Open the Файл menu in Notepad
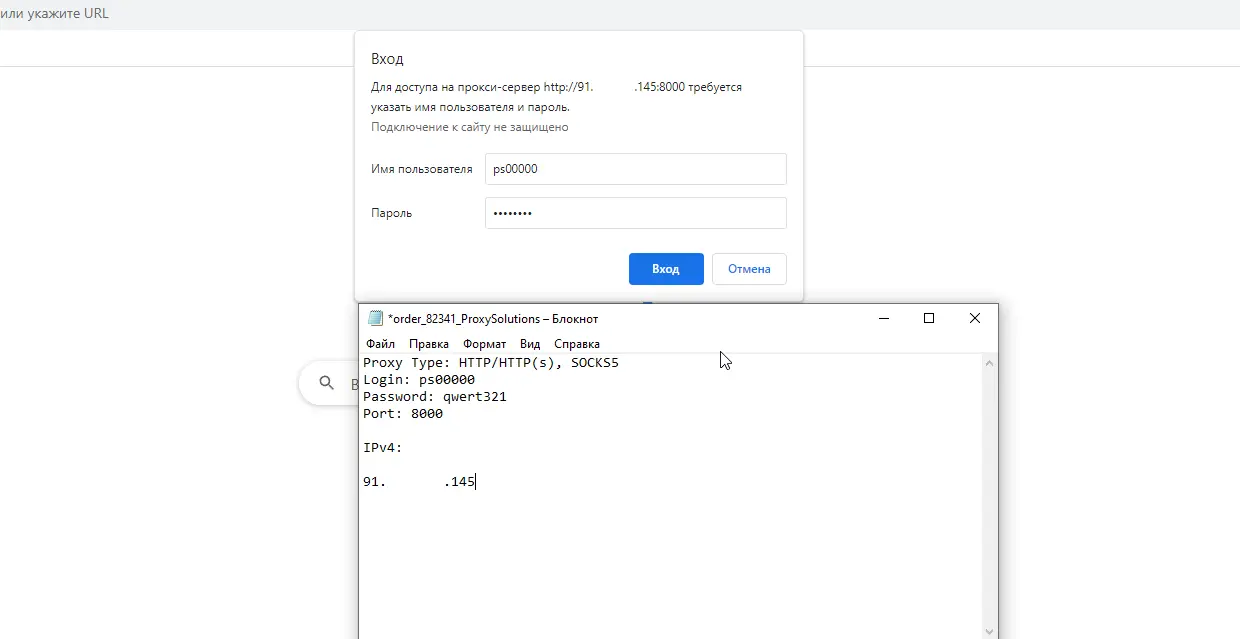This screenshot has height=639, width=1240. click(379, 343)
